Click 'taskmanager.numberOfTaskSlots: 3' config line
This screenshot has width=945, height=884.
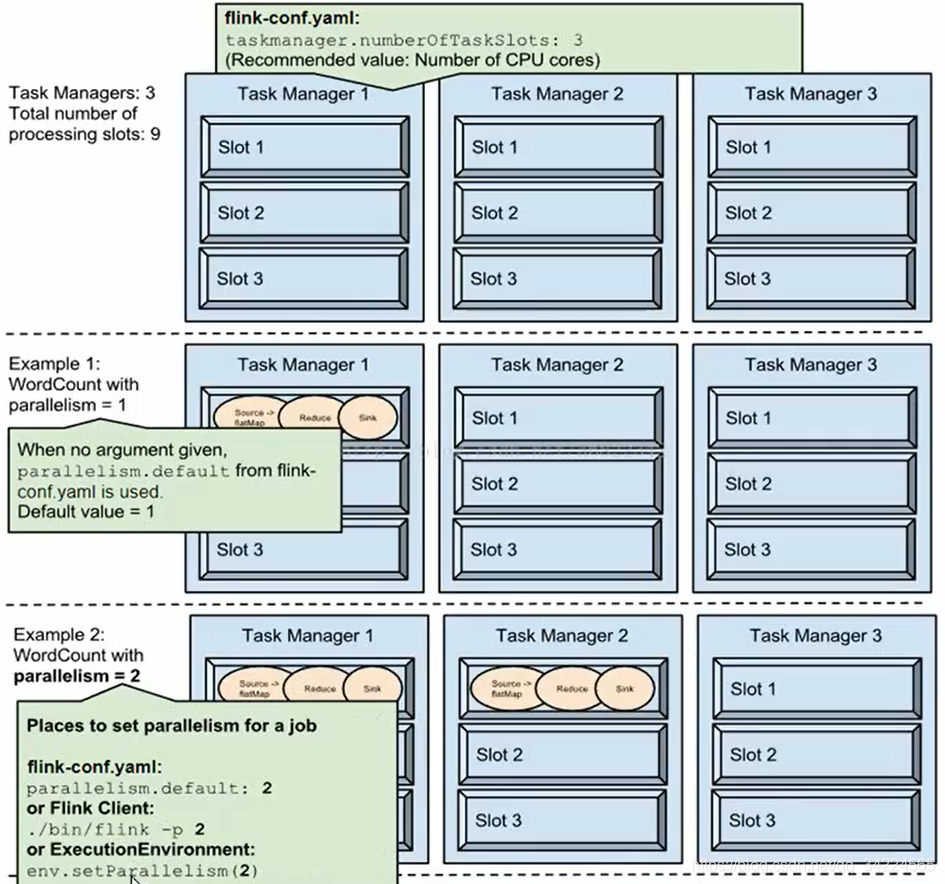pyautogui.click(x=404, y=40)
